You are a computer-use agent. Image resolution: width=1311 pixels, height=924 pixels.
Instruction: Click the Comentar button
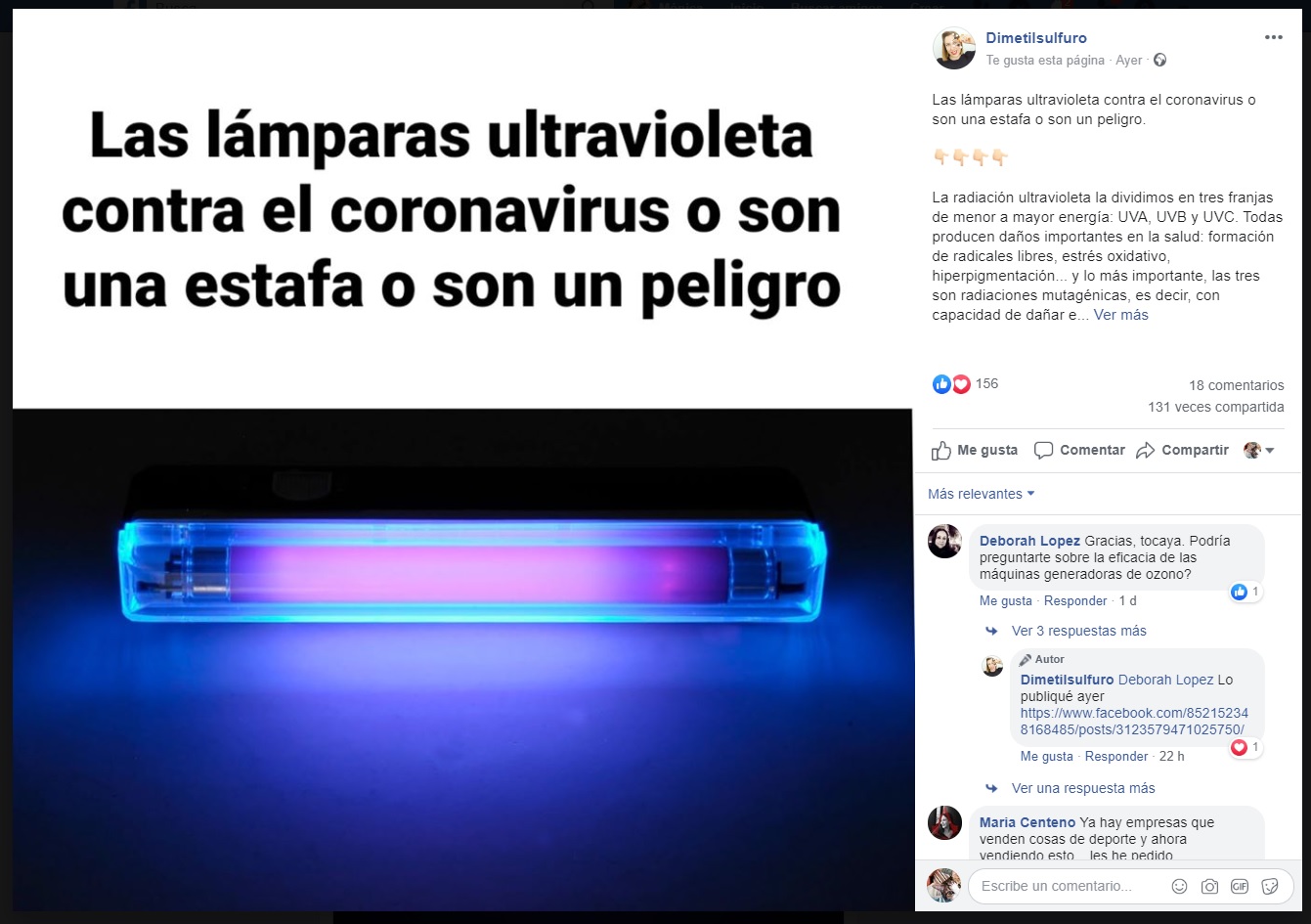click(x=1079, y=451)
